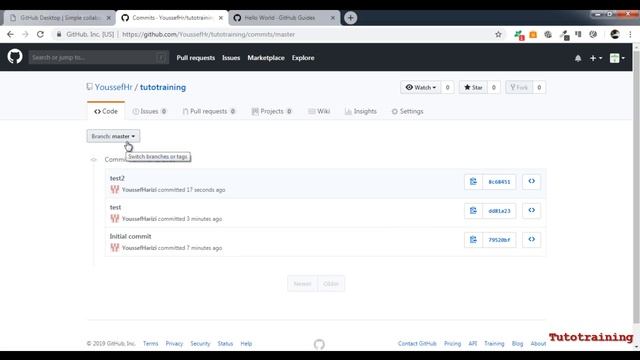640x360 pixels.
Task: Open the test2 commit message
Action: (x=117, y=178)
